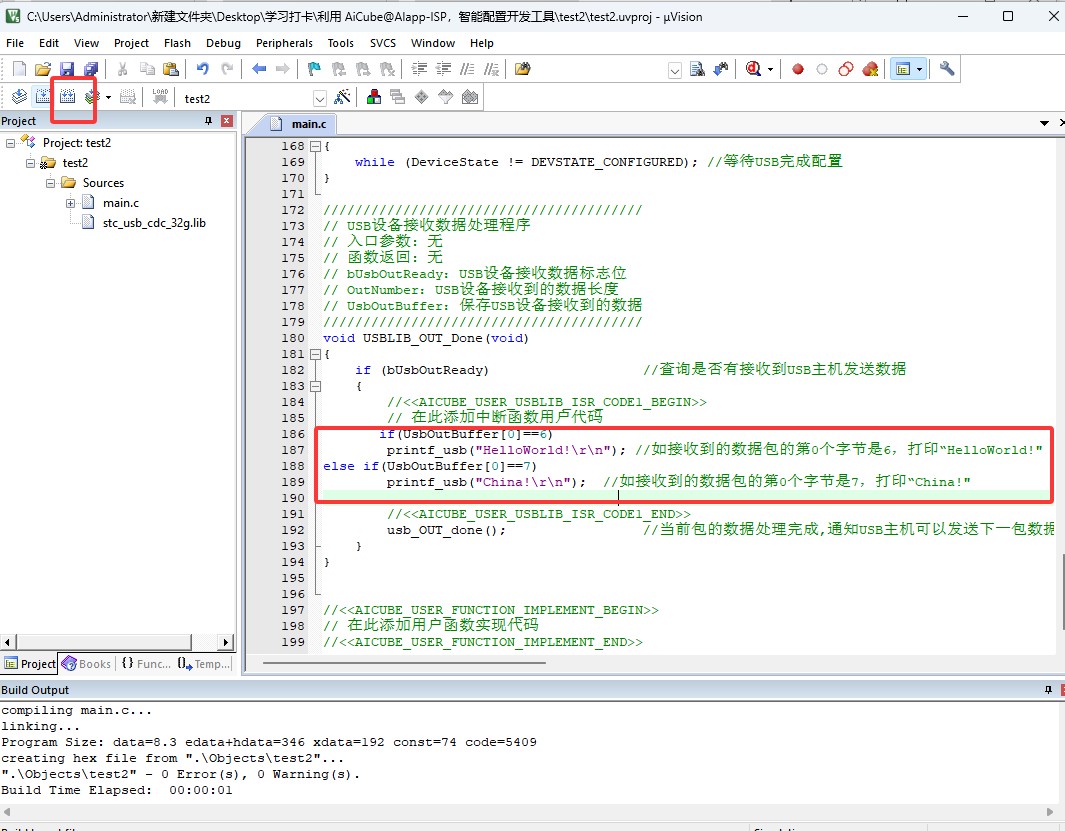
Task: Start incremental find
Action: point(721,69)
